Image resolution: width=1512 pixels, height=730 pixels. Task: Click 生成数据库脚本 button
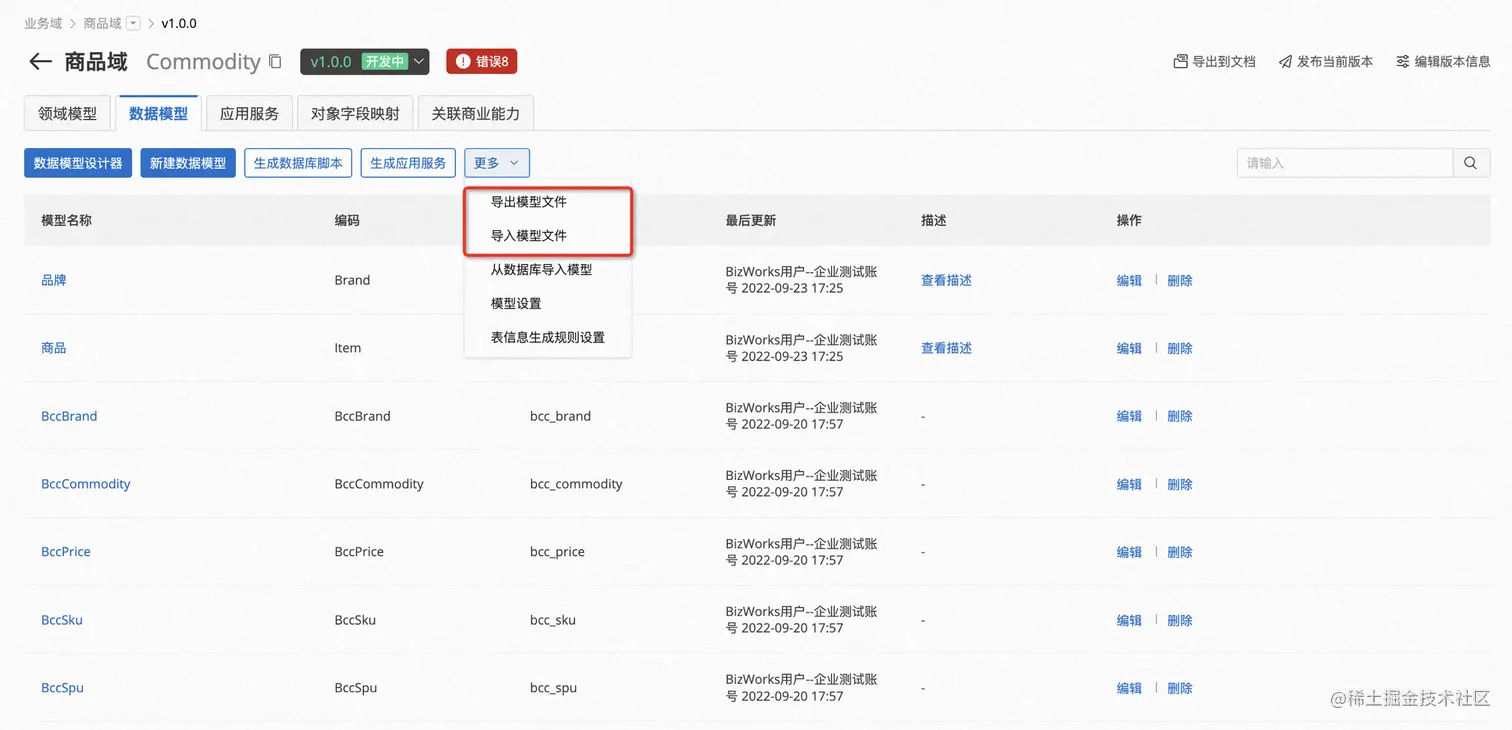[298, 163]
